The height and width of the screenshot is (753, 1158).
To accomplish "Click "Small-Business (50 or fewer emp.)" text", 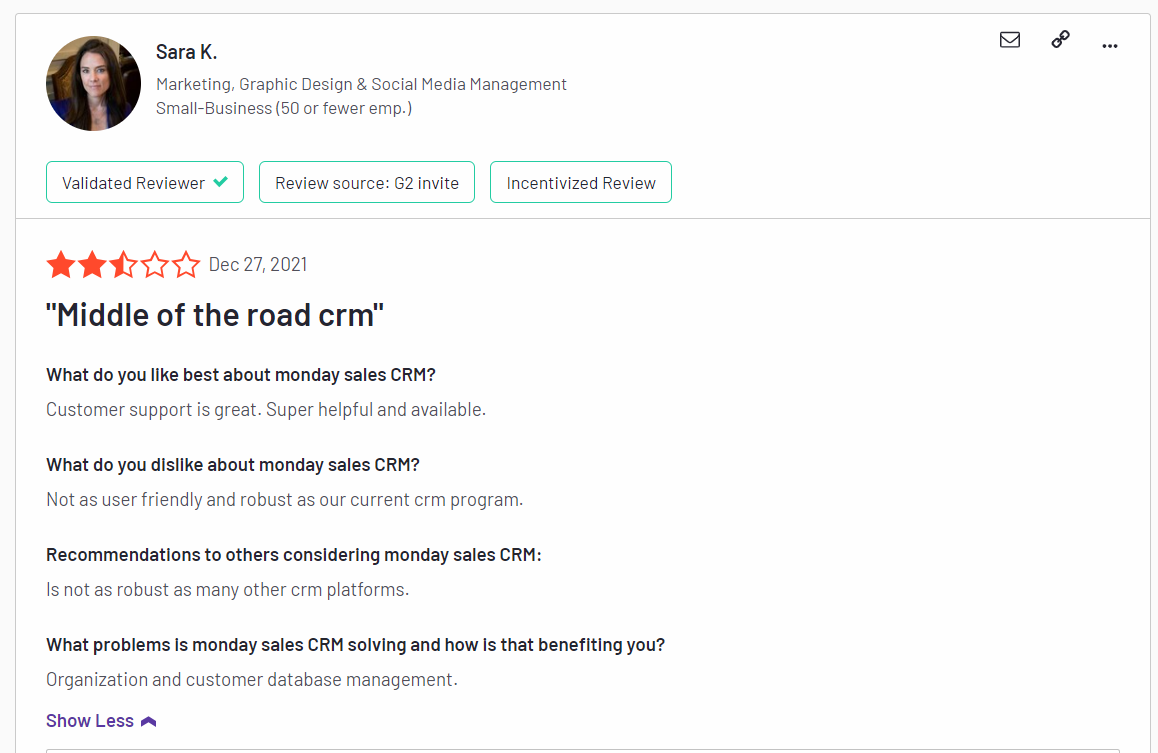I will pos(284,109).
